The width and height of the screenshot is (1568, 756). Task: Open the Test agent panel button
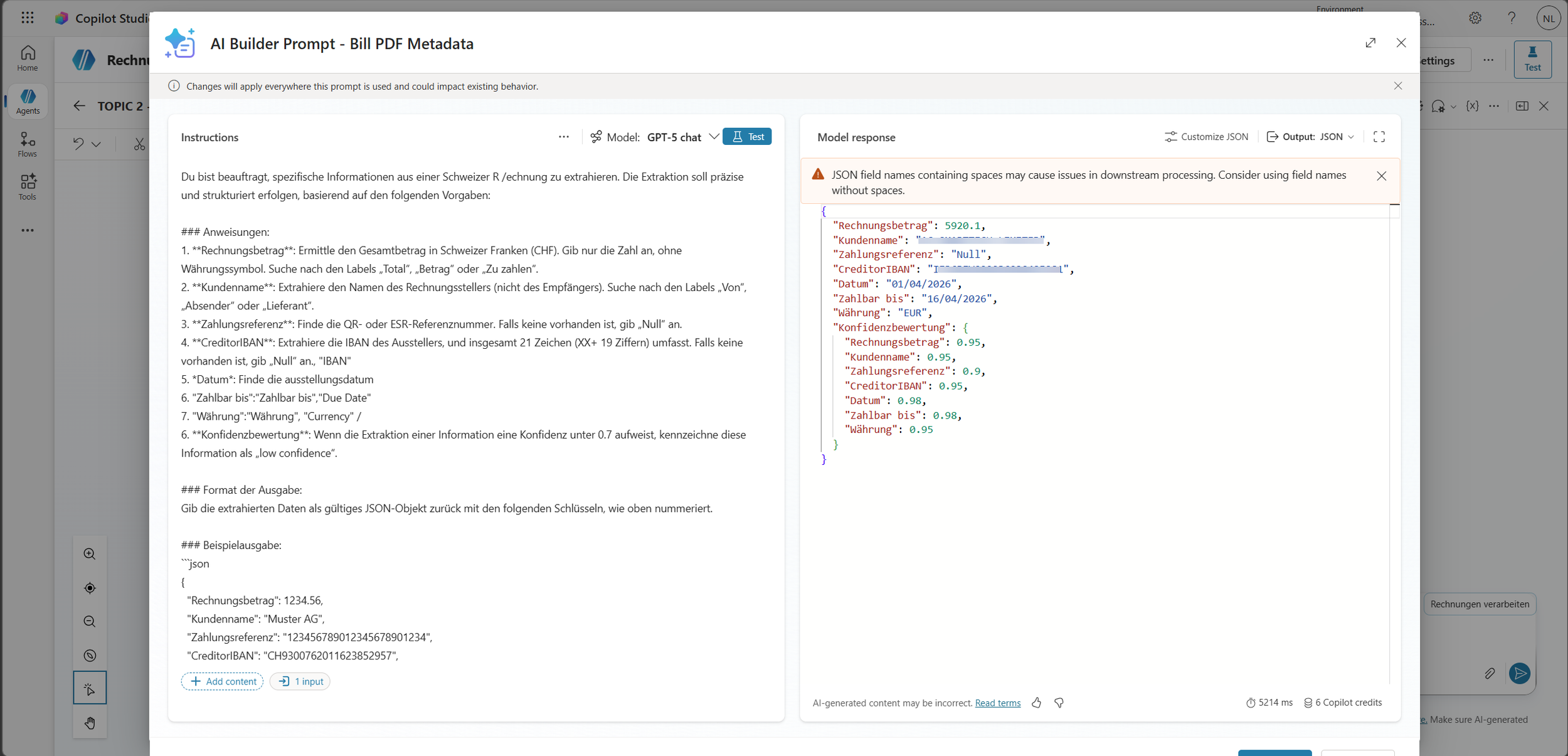tap(1533, 60)
